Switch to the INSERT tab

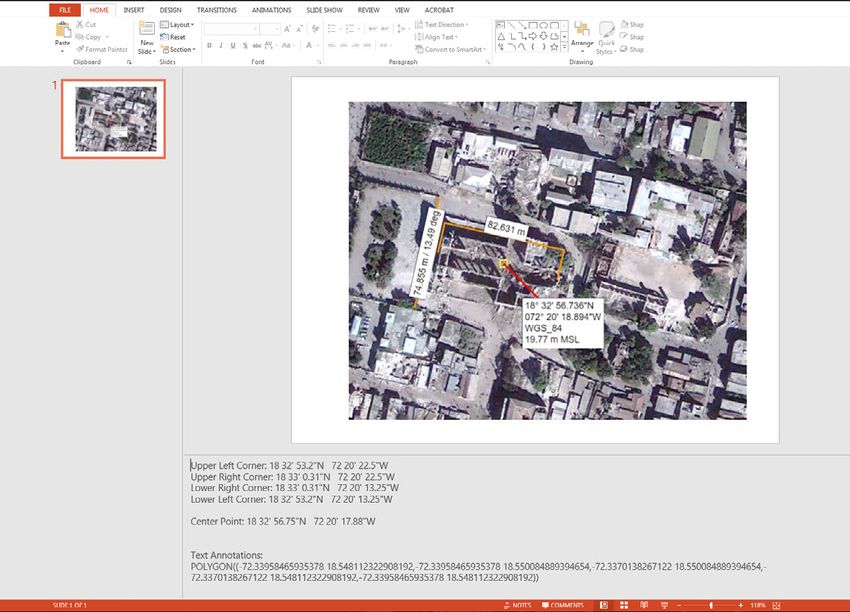[x=134, y=10]
